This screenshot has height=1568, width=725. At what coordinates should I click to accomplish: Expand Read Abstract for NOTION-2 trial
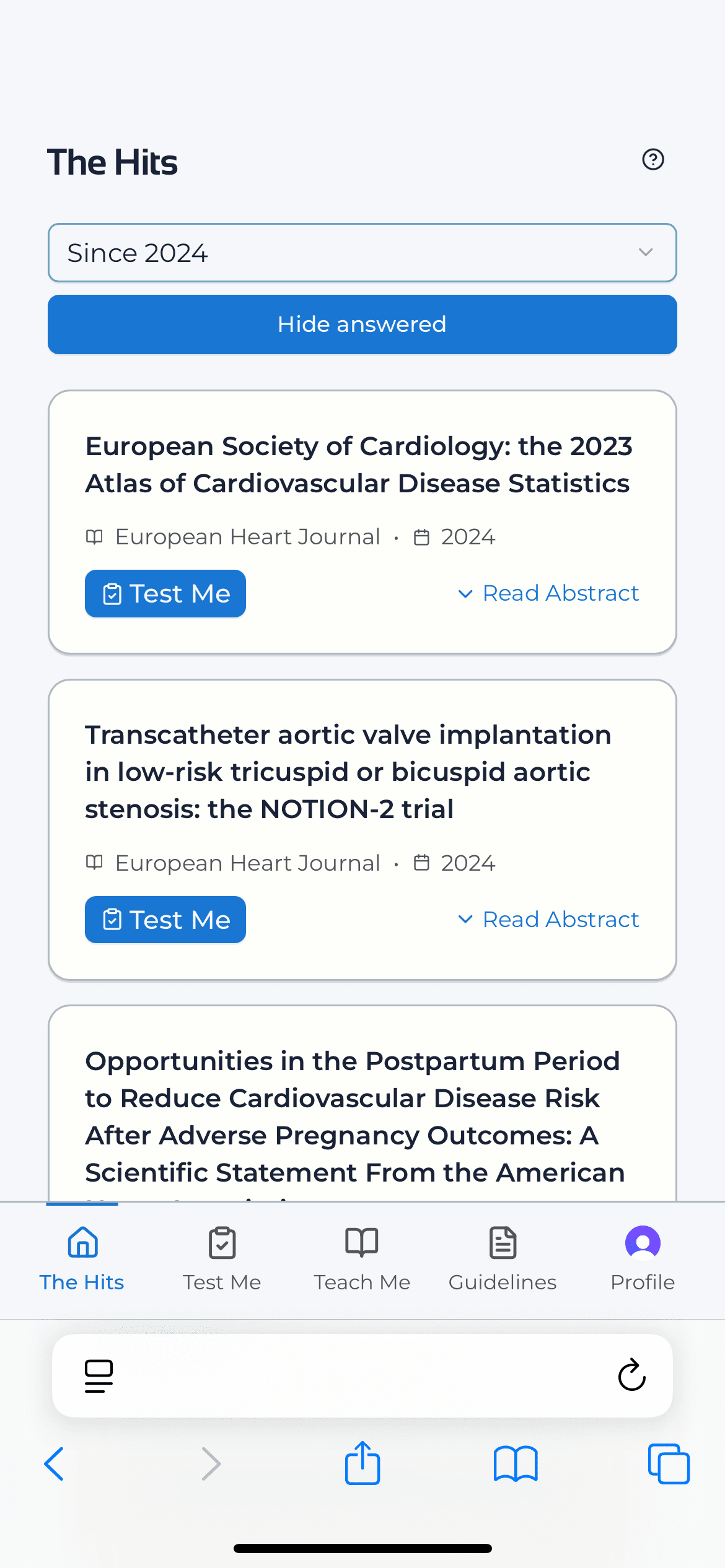[548, 920]
